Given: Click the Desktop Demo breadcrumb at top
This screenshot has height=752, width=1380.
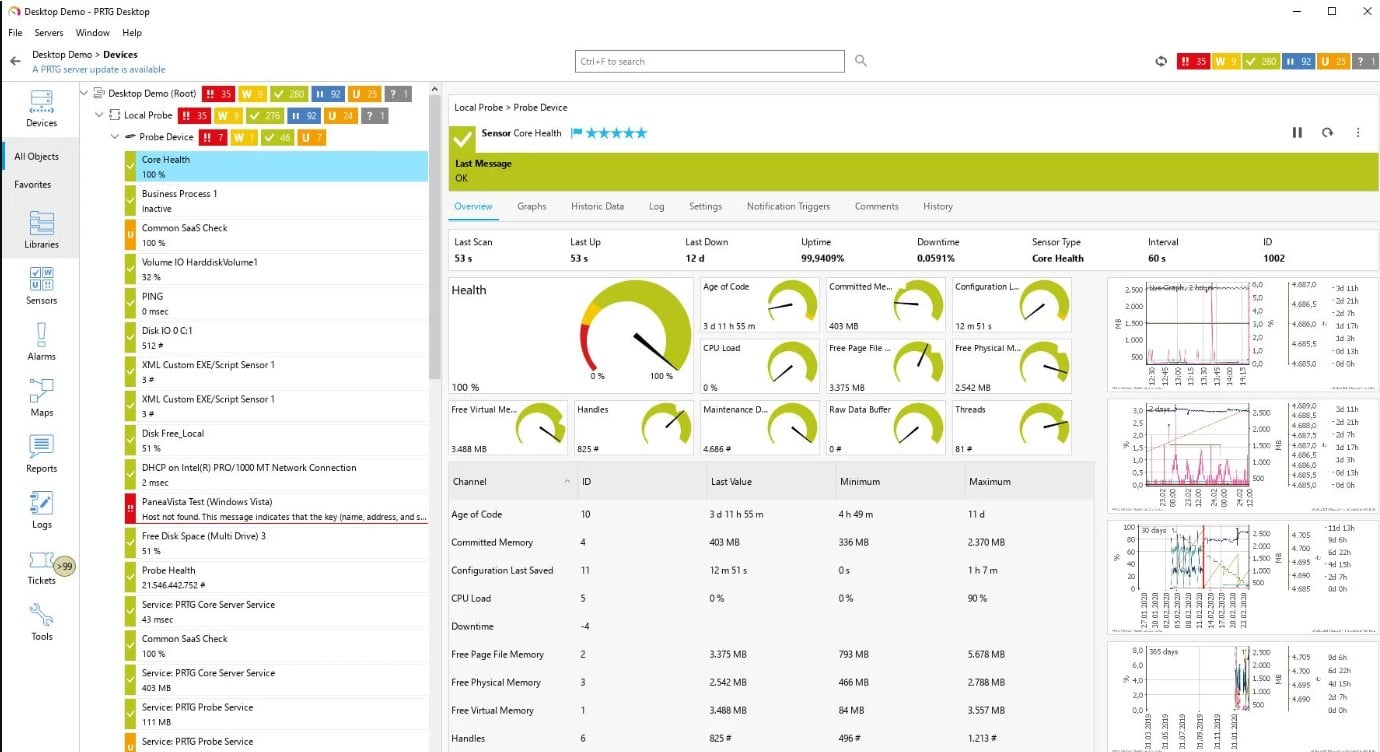Looking at the screenshot, I should point(62,55).
